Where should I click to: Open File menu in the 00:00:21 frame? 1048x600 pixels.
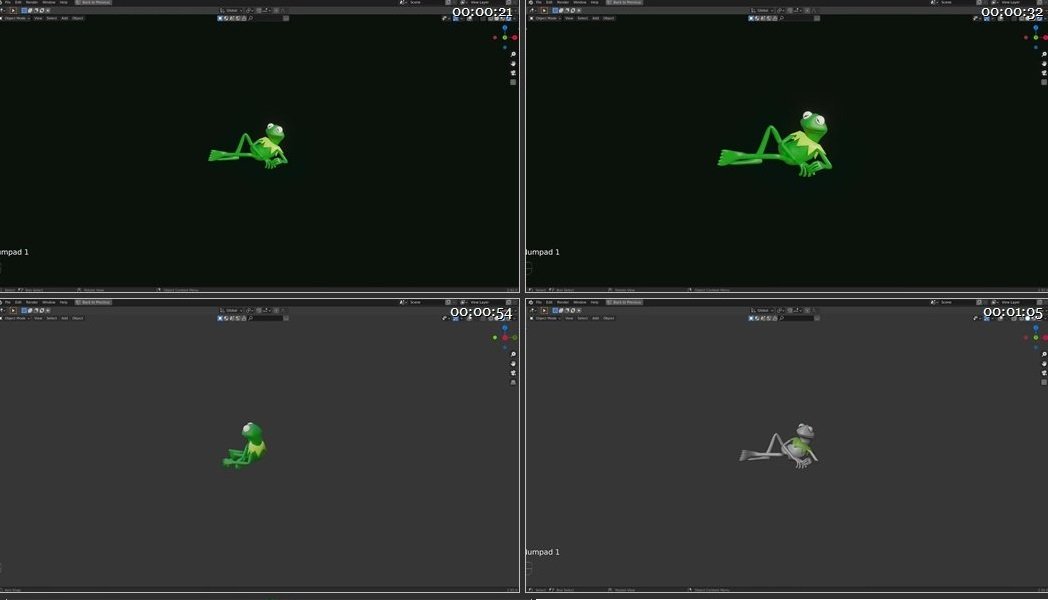(x=7, y=3)
